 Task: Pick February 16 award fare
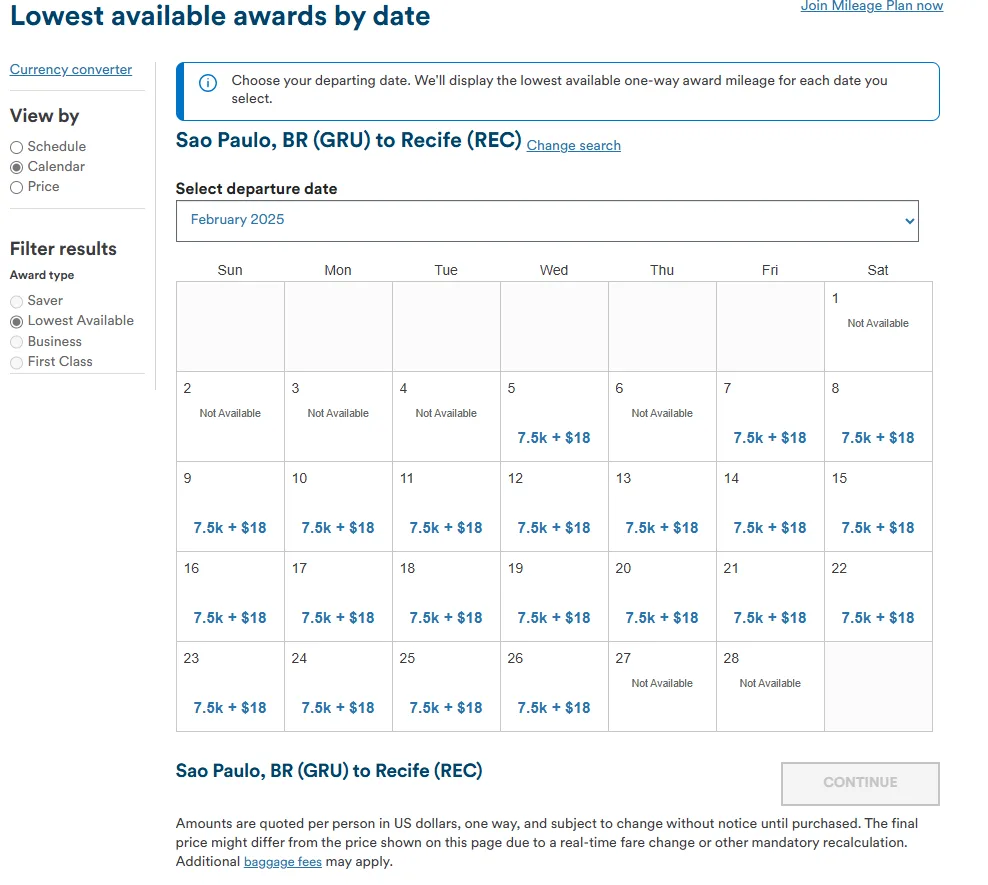(x=230, y=618)
